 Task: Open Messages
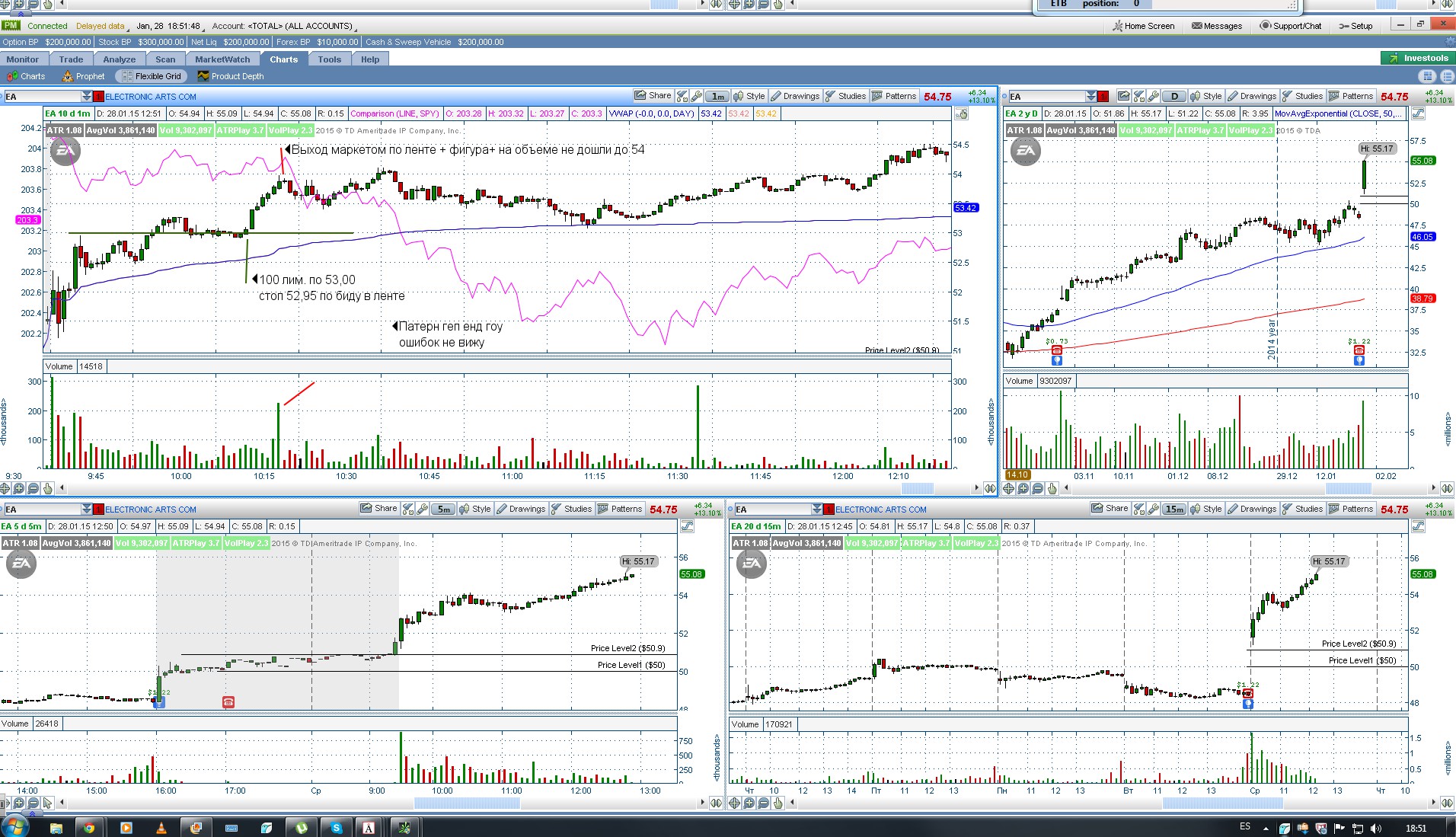(1217, 26)
